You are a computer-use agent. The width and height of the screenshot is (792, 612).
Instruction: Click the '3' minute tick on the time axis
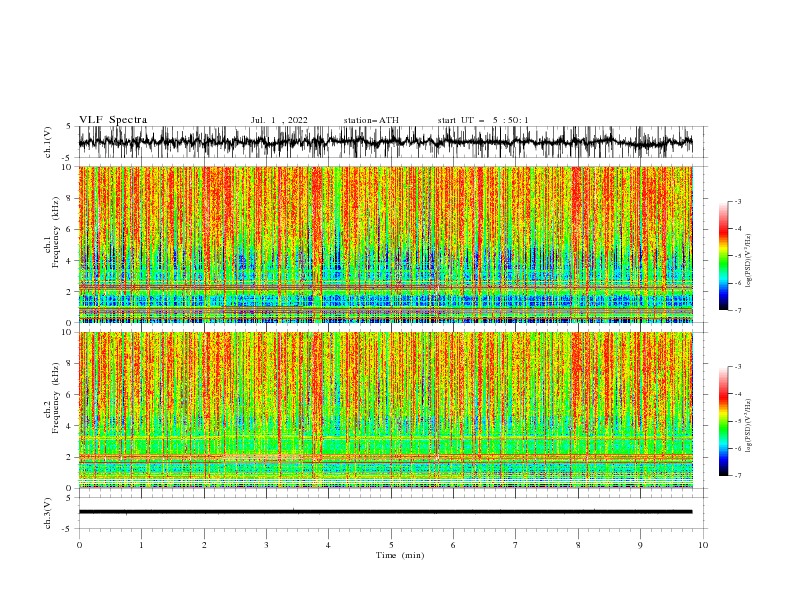[x=266, y=545]
